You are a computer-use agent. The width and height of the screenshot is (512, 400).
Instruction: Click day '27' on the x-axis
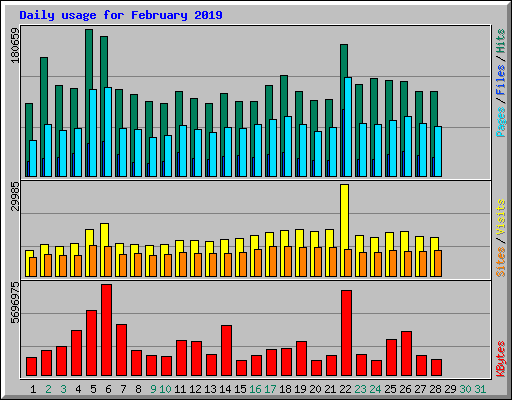(420, 389)
